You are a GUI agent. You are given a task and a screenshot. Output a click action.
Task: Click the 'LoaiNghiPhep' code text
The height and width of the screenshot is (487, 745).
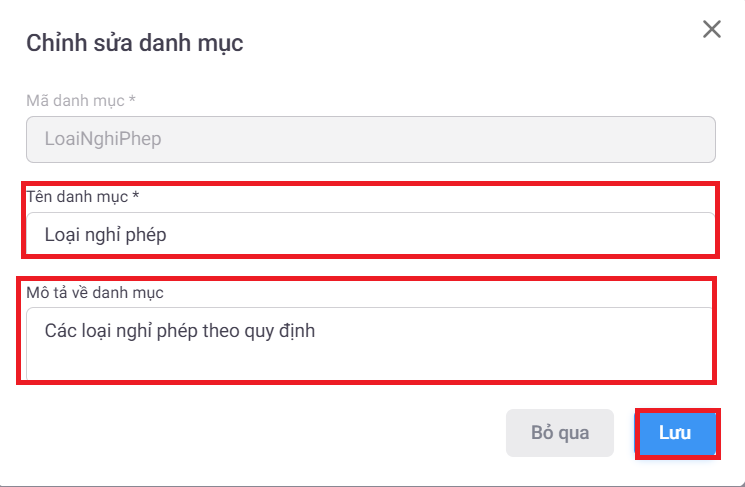click(103, 140)
